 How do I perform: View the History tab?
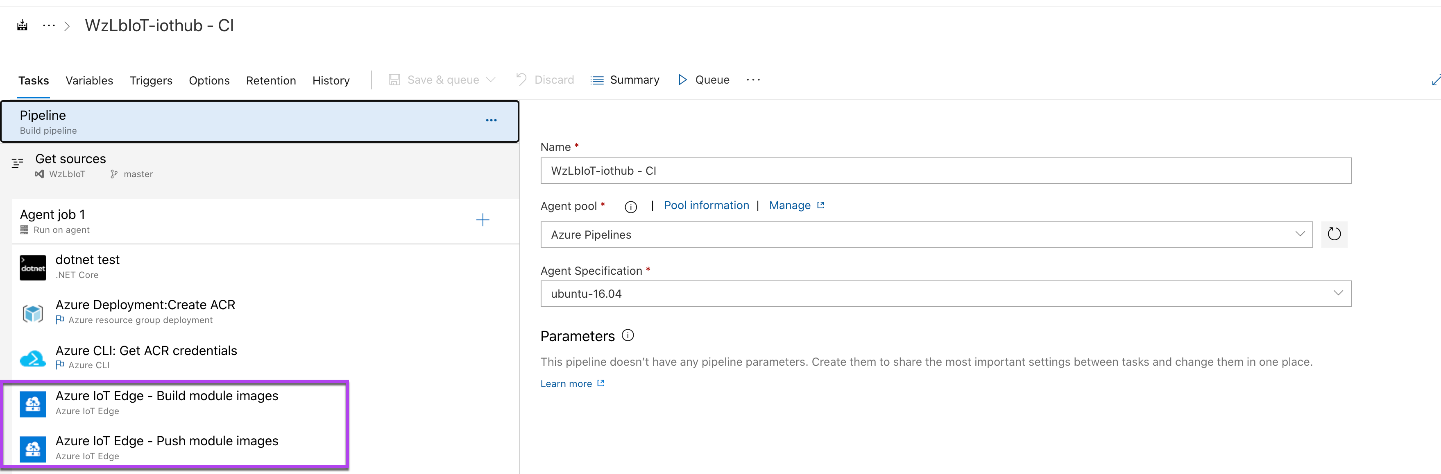[x=331, y=80]
